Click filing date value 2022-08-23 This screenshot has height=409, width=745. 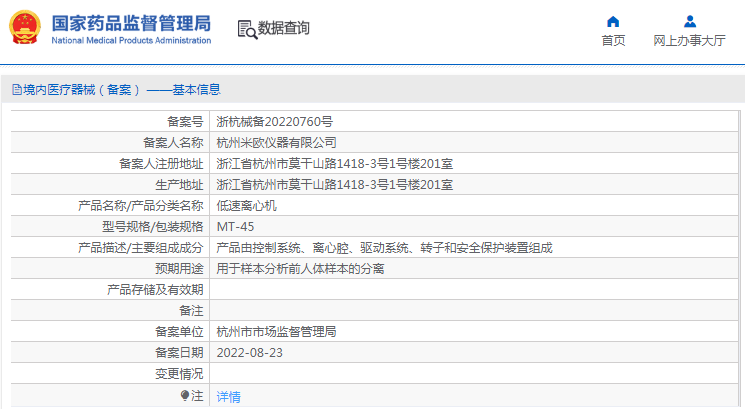point(250,352)
